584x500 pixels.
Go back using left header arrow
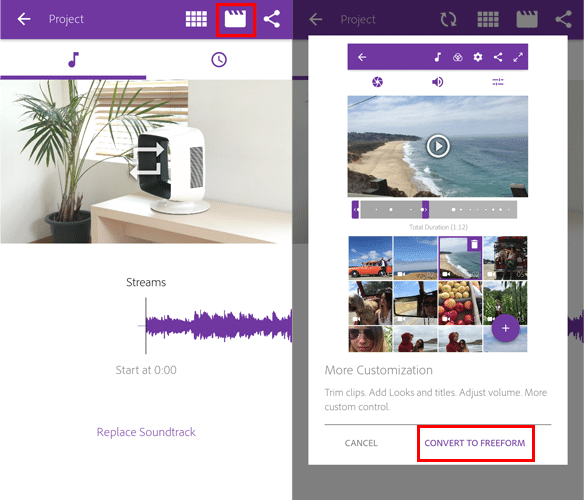24,19
